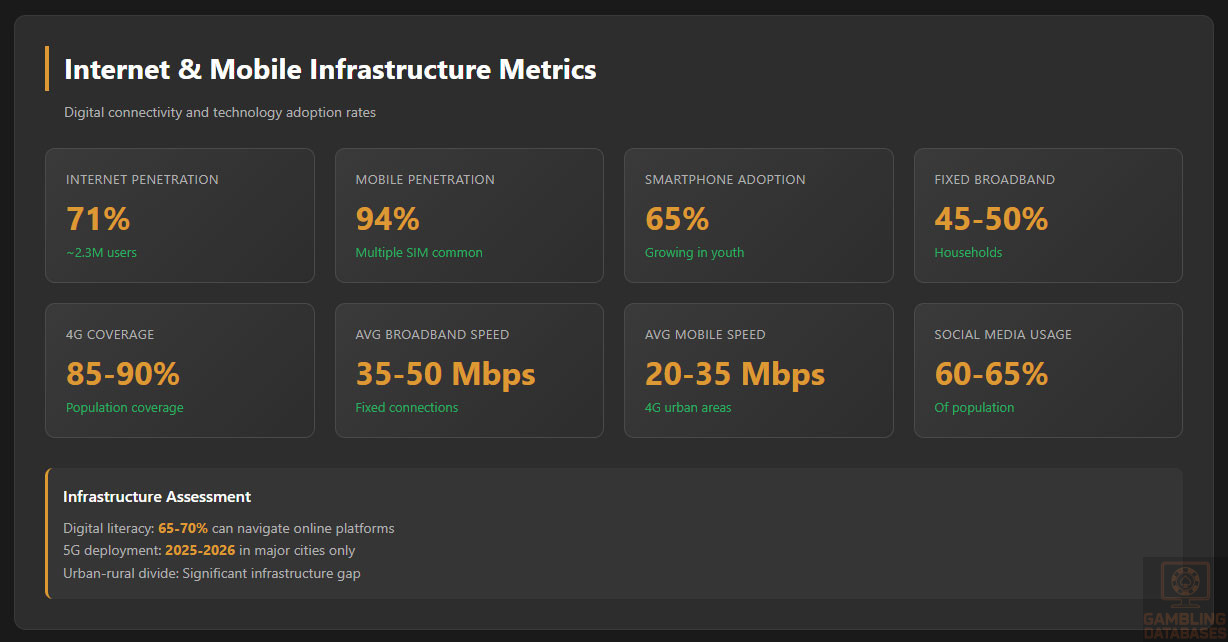Select the Avg Mobile Speed card
The height and width of the screenshot is (642, 1228).
click(x=758, y=370)
